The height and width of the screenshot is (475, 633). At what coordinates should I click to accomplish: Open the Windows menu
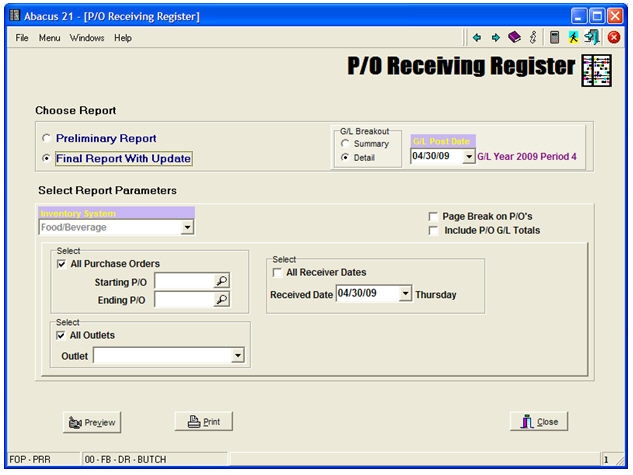pos(87,38)
